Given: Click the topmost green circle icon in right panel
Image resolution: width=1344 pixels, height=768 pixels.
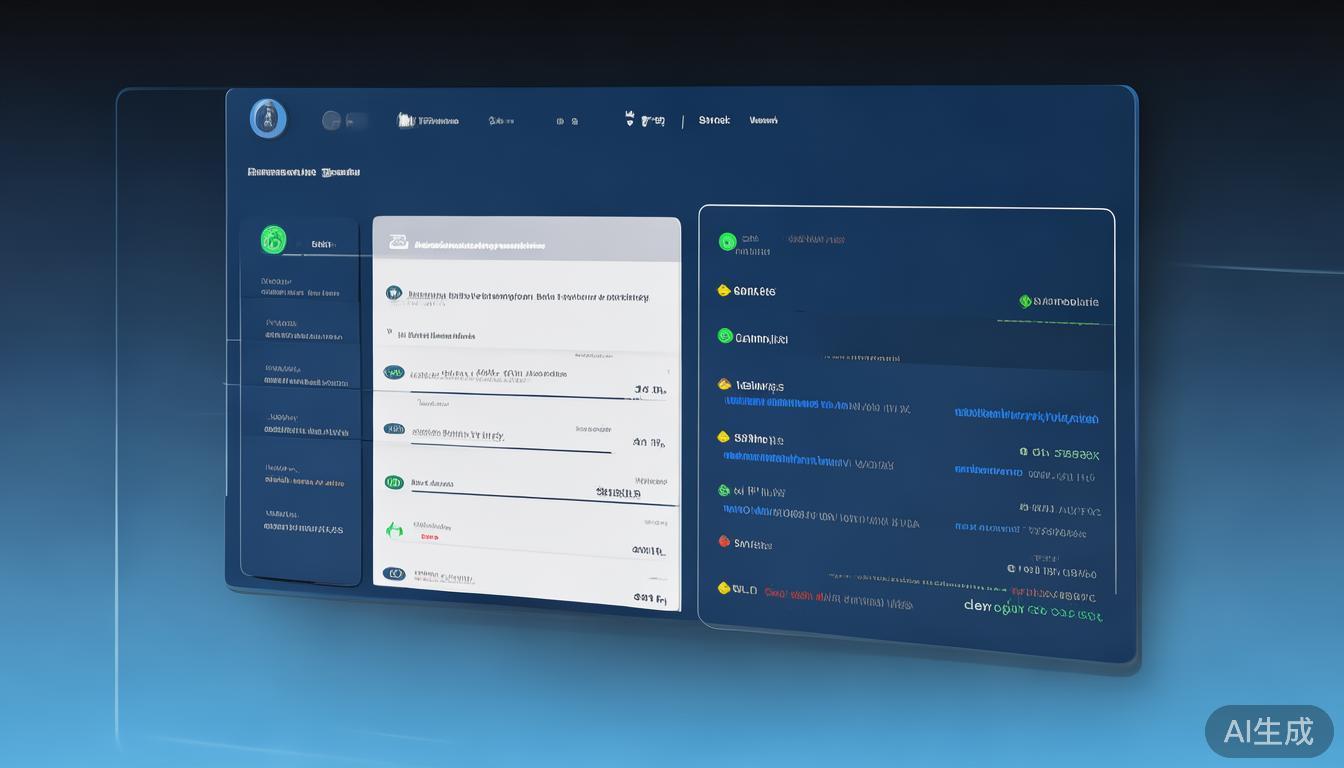Looking at the screenshot, I should coord(727,241).
